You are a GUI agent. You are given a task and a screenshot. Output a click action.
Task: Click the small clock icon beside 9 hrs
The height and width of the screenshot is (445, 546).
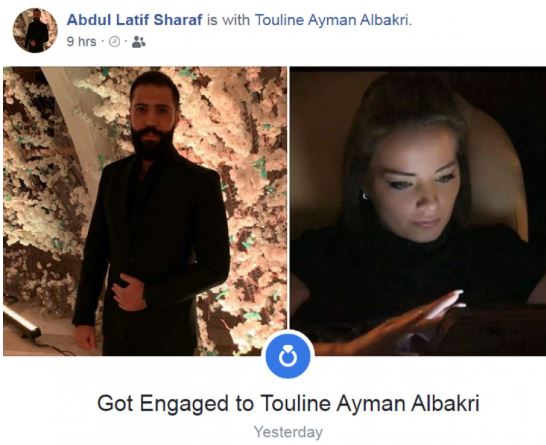115,42
